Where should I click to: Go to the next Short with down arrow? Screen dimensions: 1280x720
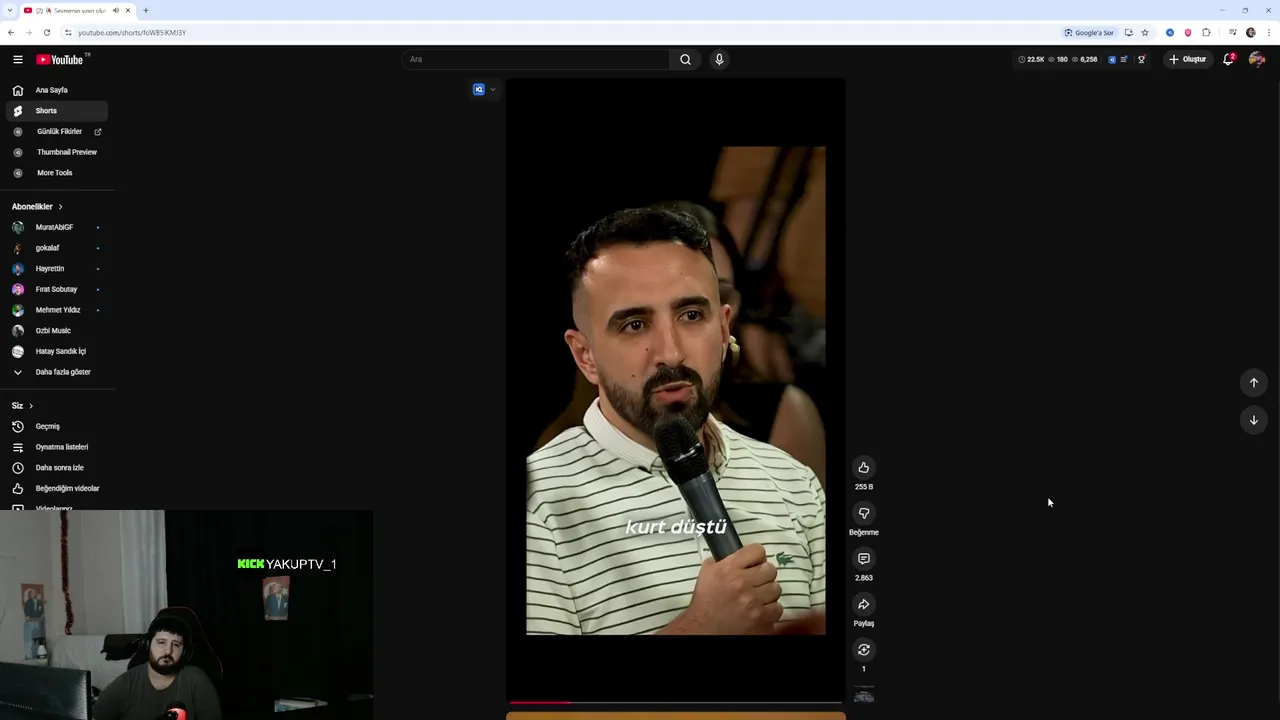pos(1254,420)
